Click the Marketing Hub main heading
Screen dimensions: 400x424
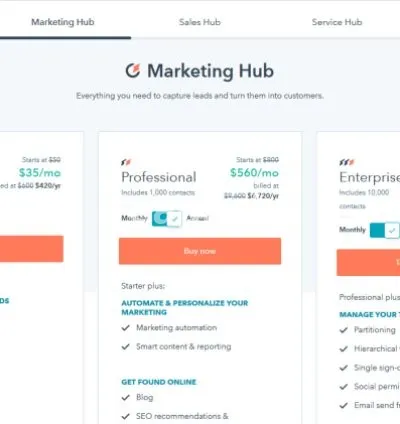click(x=211, y=71)
